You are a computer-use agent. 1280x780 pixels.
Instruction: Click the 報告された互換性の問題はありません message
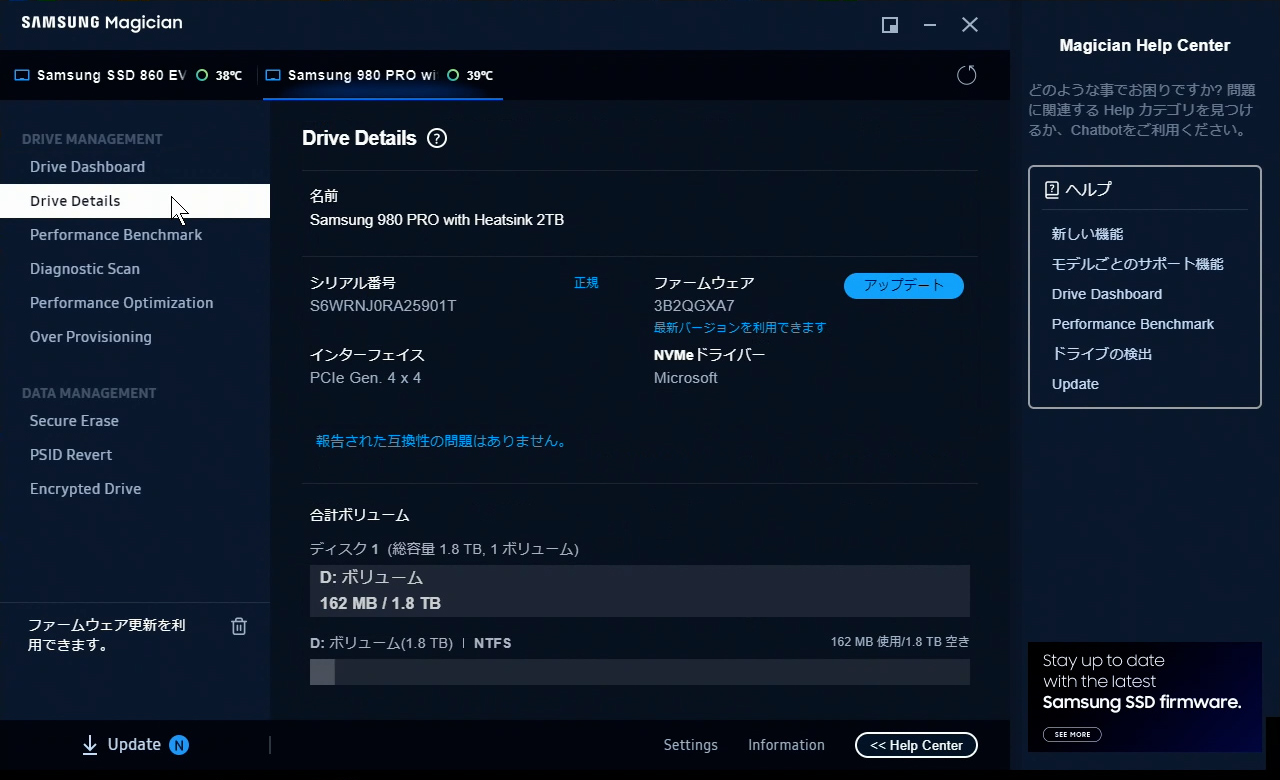pyautogui.click(x=443, y=441)
